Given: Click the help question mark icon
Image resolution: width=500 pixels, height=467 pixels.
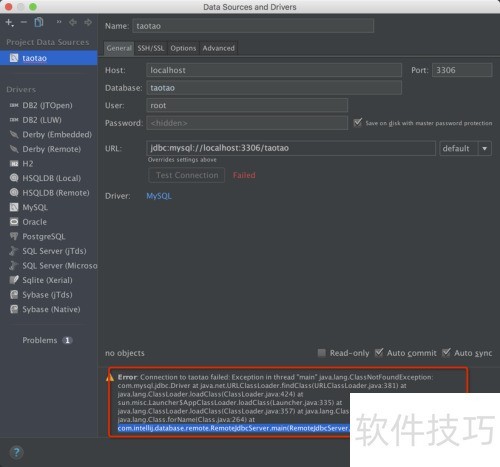Looking at the screenshot, I should [16, 452].
